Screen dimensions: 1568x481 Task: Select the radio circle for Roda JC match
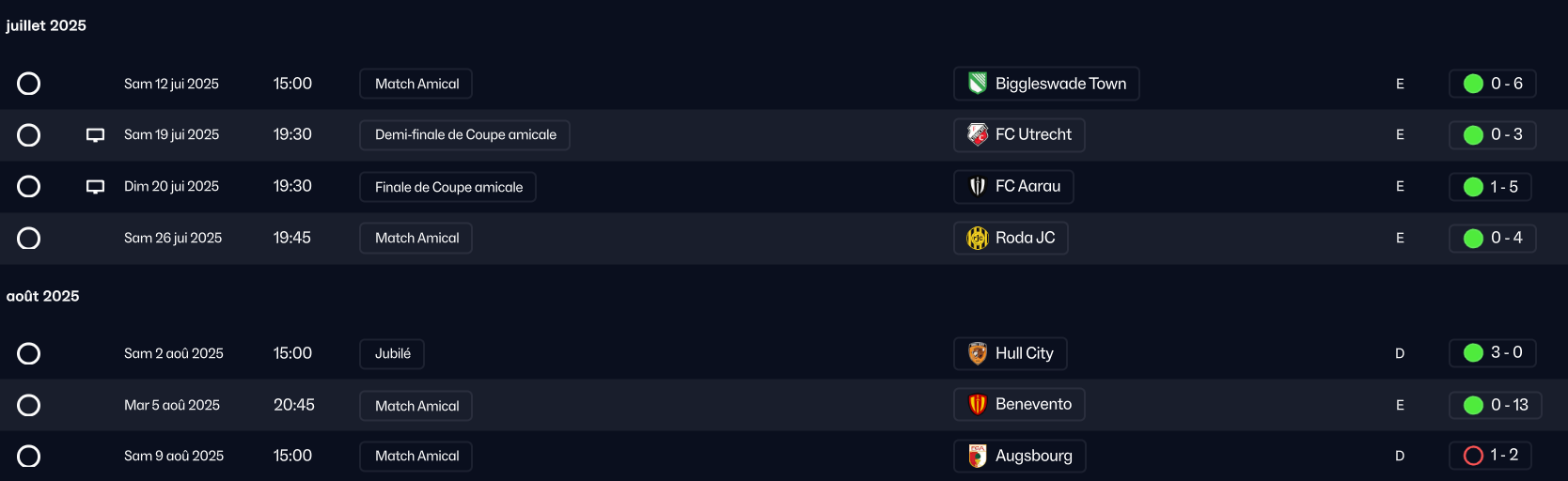[x=29, y=238]
